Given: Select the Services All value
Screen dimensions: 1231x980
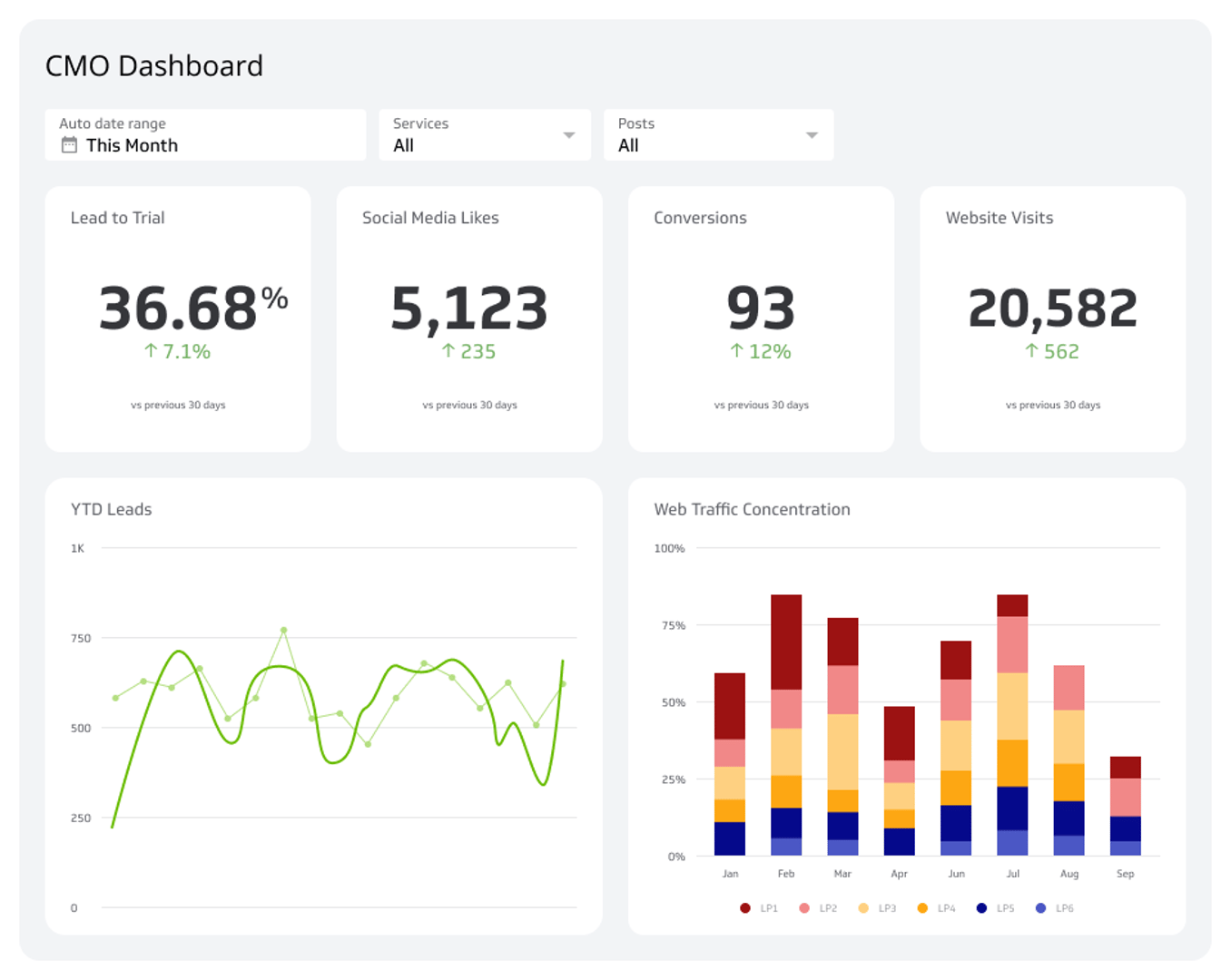Looking at the screenshot, I should pyautogui.click(x=403, y=145).
